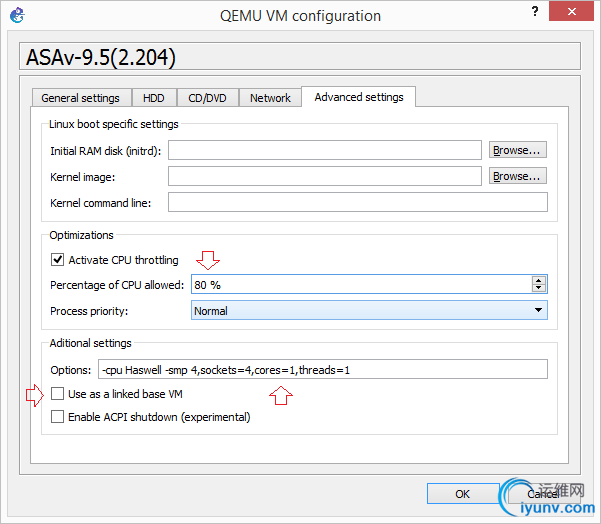This screenshot has height=524, width=601.
Task: Click into the Kernel command line field
Action: (x=357, y=203)
